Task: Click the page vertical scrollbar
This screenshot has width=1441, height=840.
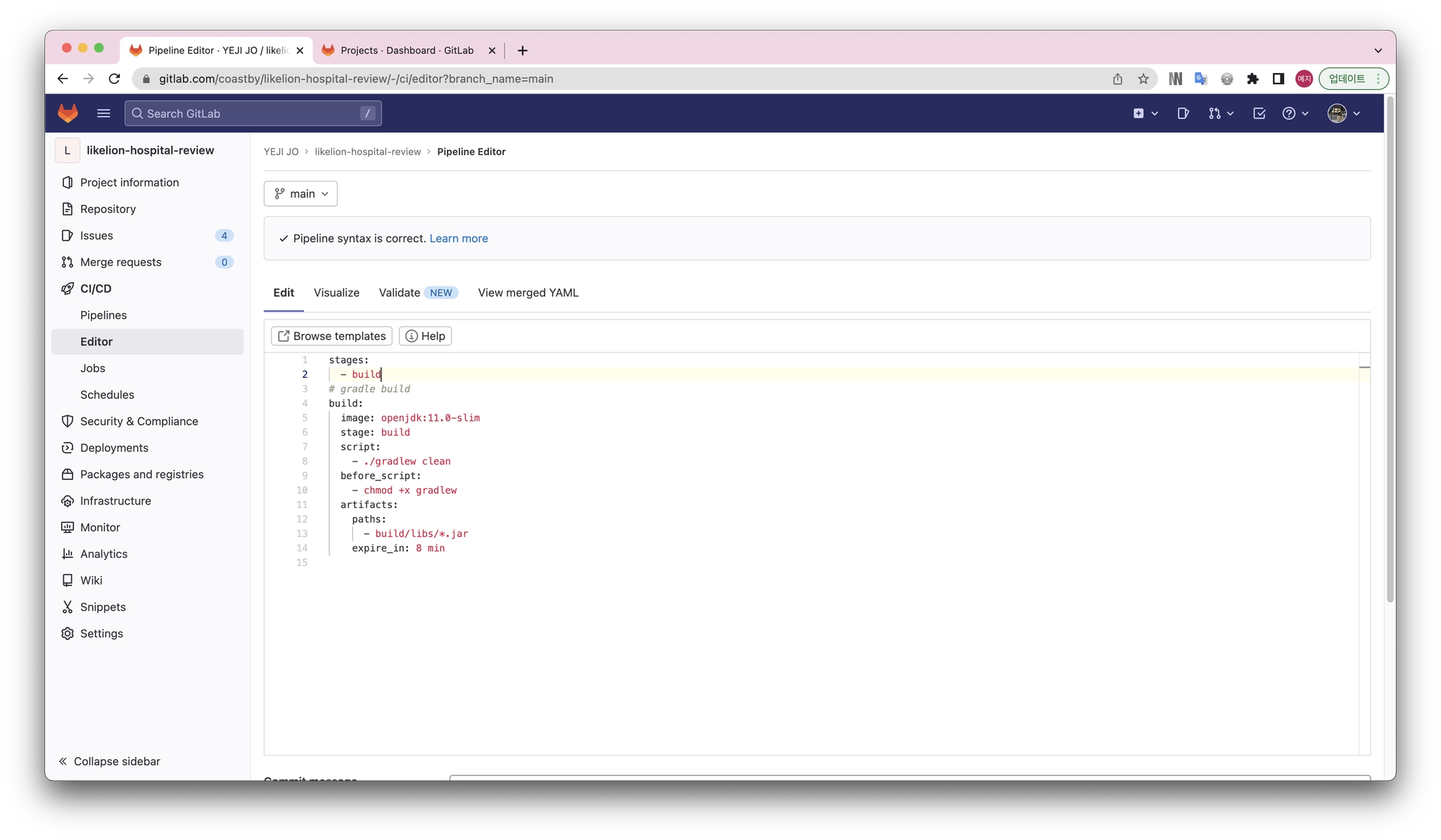Action: pos(1390,352)
